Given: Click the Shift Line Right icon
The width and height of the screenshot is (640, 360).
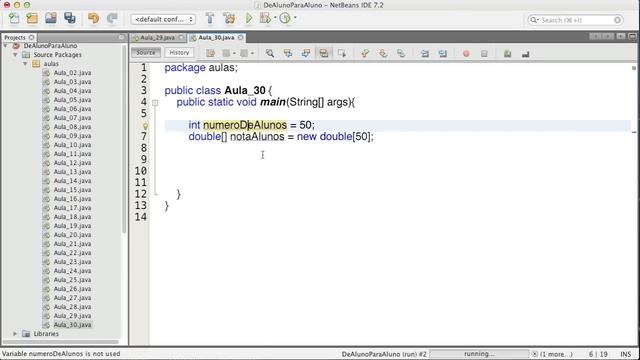Looking at the screenshot, I should pos(443,53).
